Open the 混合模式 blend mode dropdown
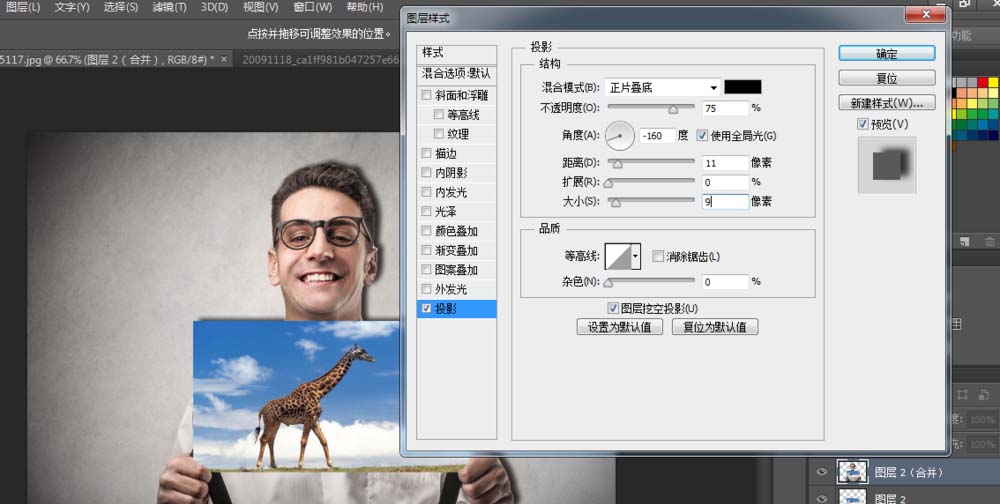Viewport: 1000px width, 504px height. (x=663, y=87)
